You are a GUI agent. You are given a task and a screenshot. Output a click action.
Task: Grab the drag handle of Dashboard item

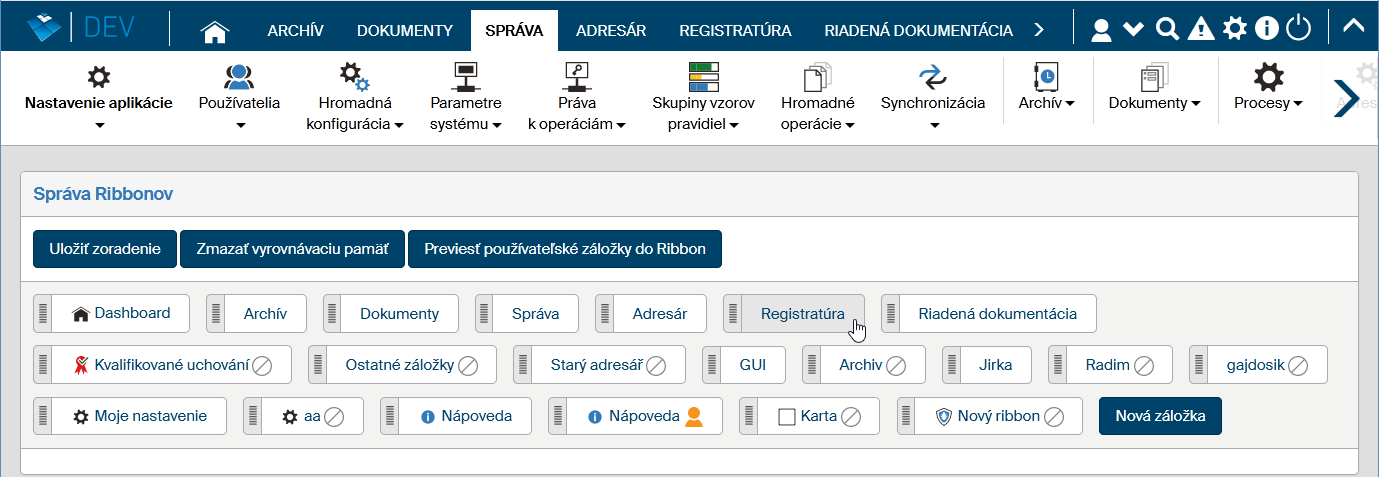(x=43, y=314)
